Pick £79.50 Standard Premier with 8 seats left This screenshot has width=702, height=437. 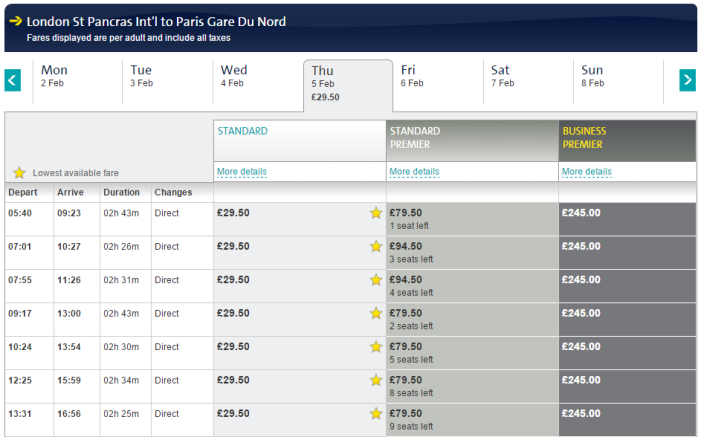coord(472,386)
